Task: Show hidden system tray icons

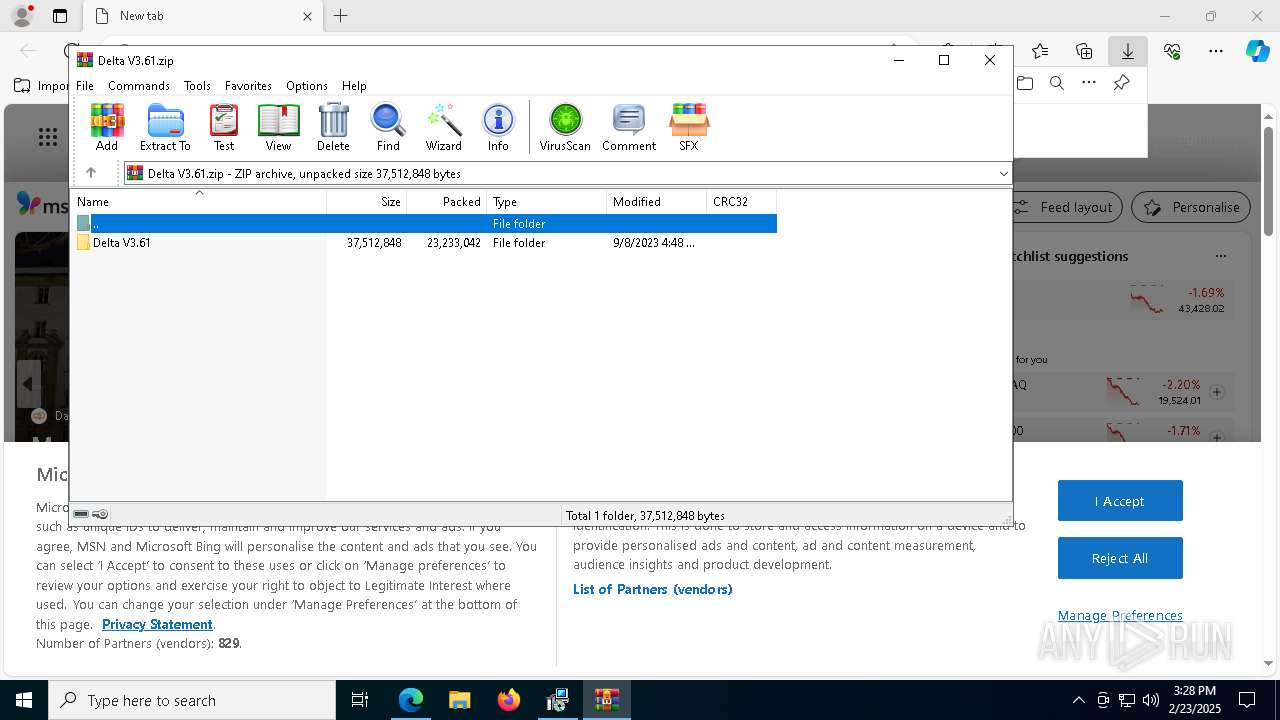Action: pyautogui.click(x=1078, y=700)
